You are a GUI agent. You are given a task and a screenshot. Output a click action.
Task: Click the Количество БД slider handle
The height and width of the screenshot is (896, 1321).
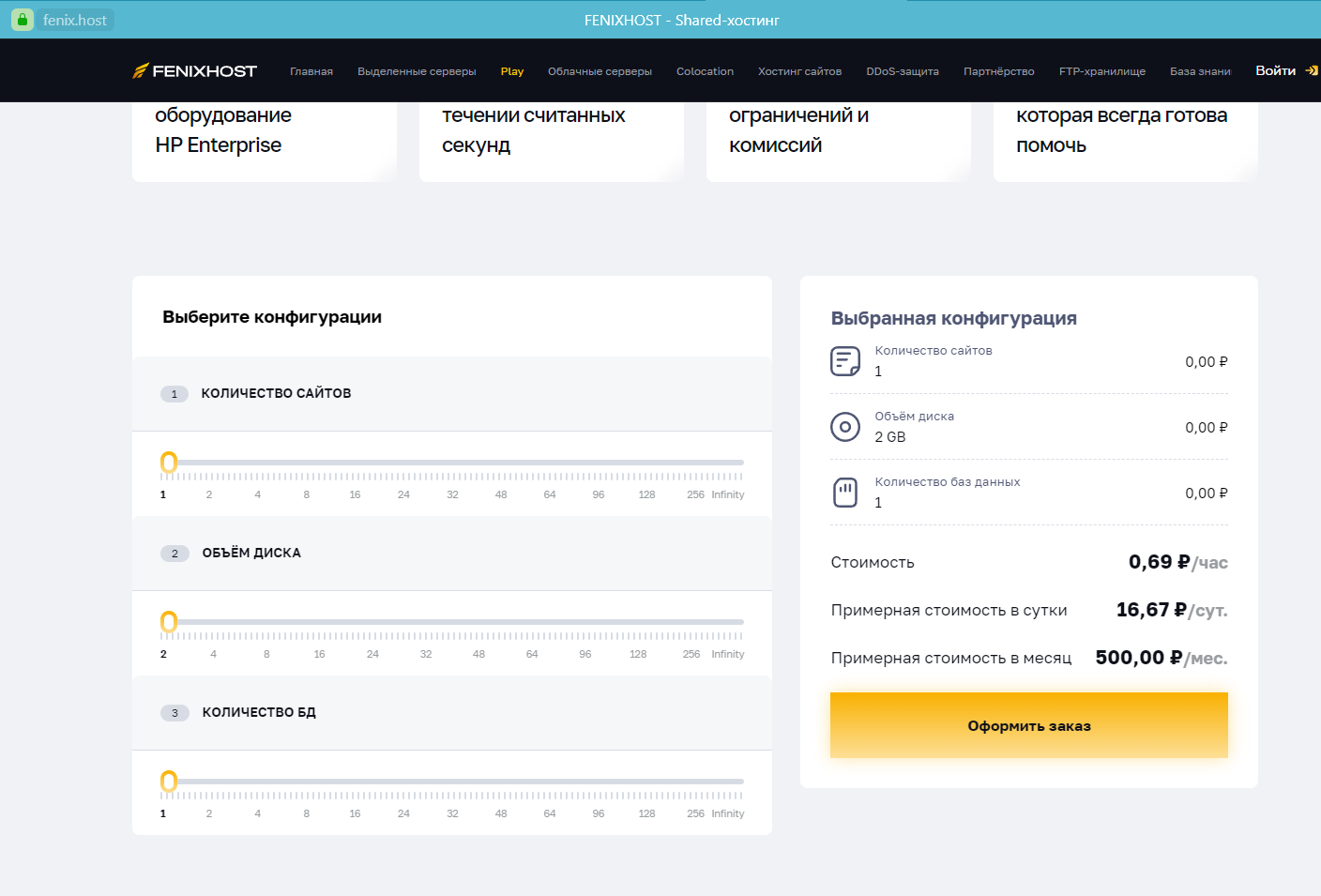click(169, 782)
